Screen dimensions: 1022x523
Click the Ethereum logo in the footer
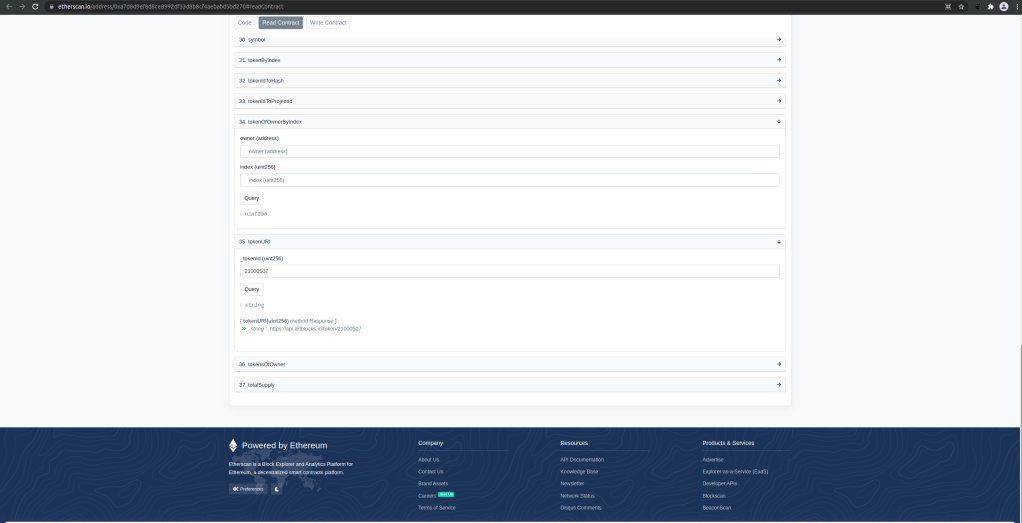(x=233, y=445)
